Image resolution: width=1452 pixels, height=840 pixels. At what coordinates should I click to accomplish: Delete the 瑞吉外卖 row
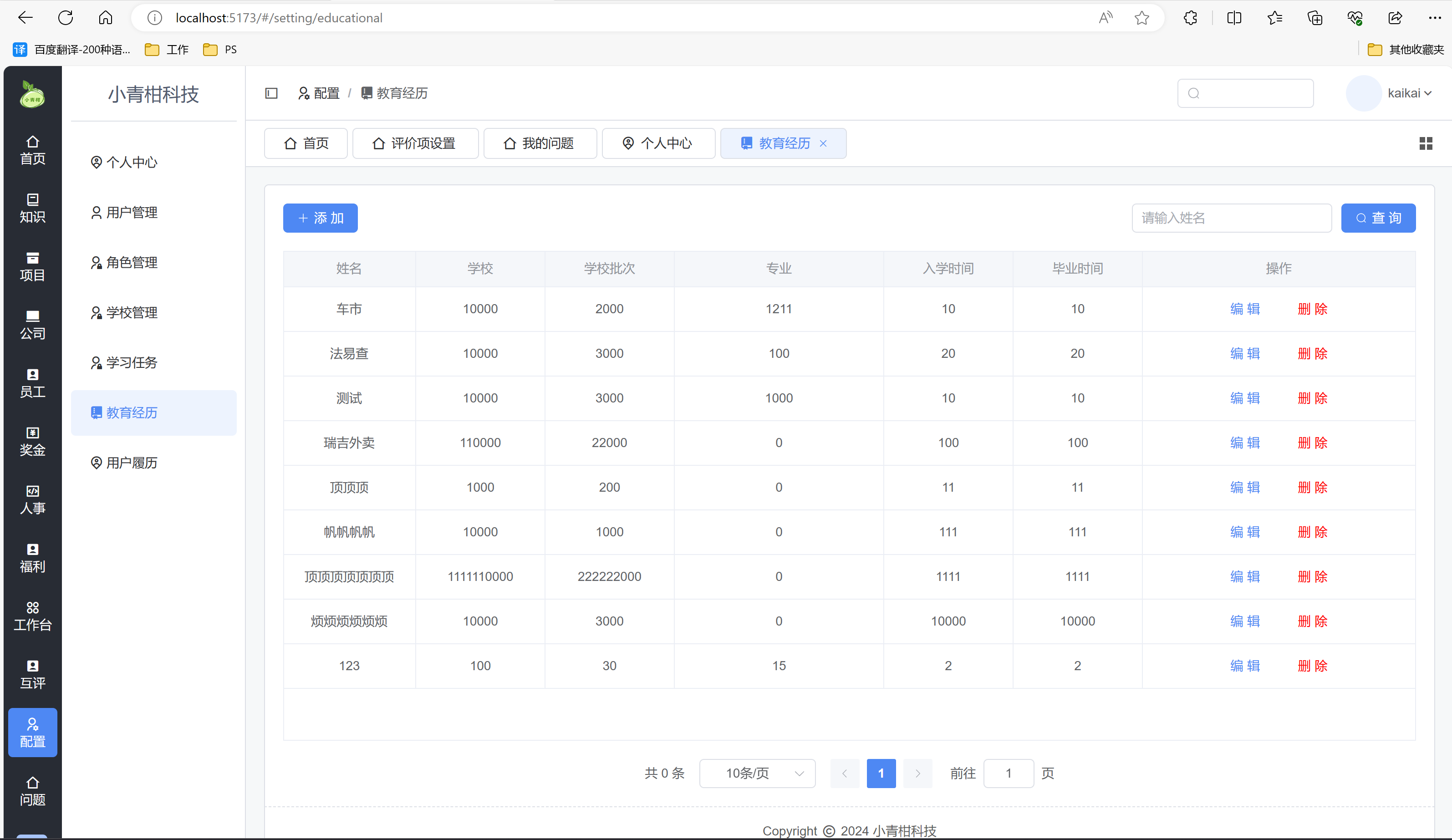pos(1313,443)
